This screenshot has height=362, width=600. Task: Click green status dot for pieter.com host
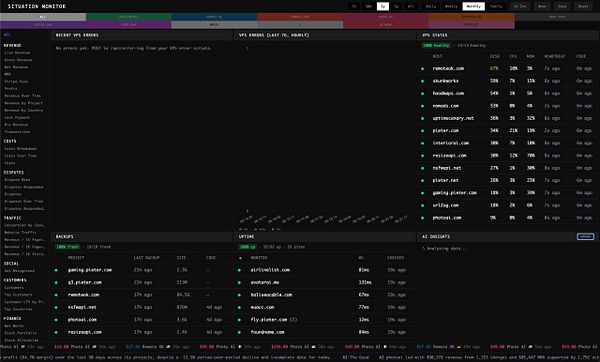(x=422, y=131)
